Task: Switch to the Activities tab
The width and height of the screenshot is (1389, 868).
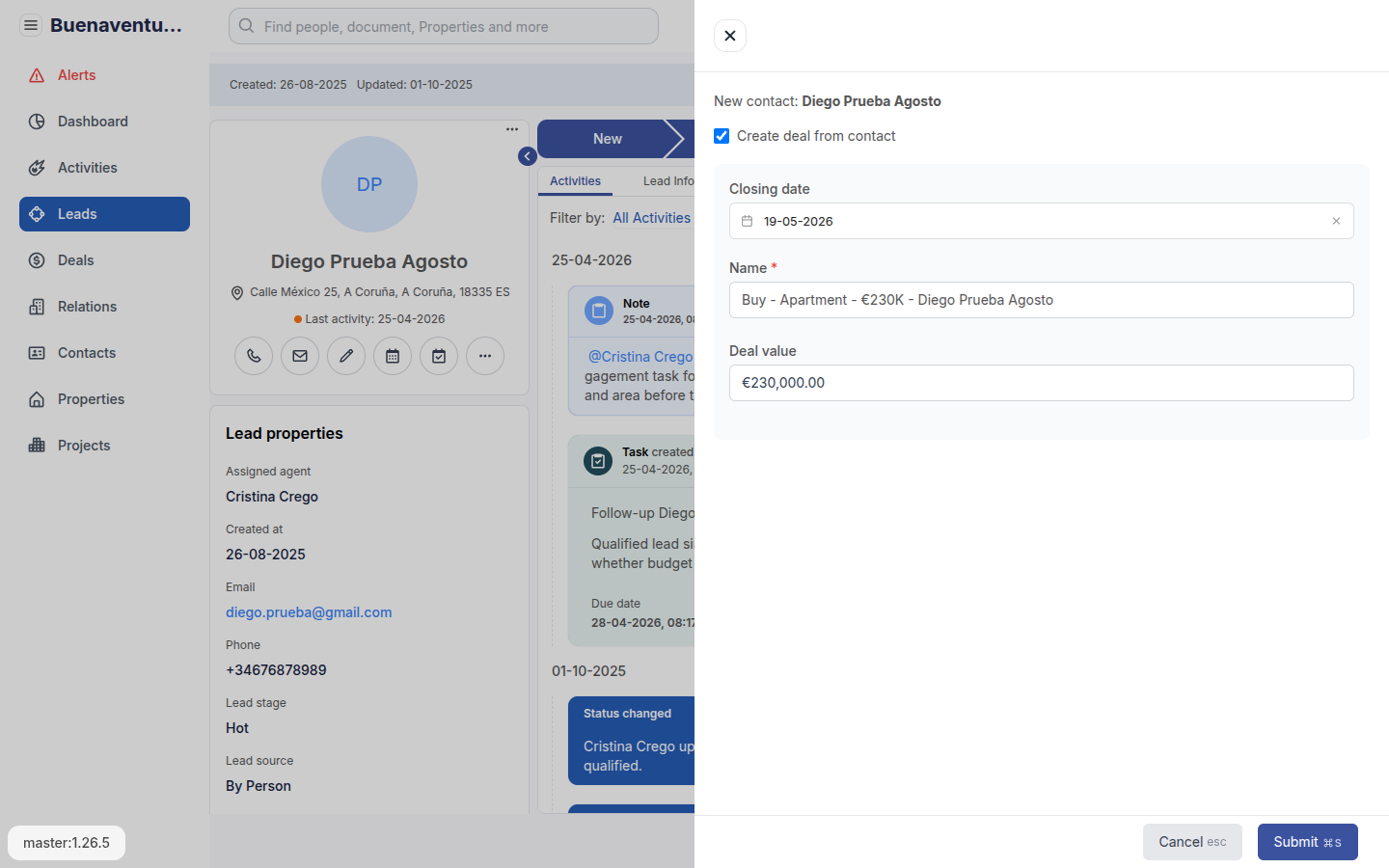Action: point(575,181)
